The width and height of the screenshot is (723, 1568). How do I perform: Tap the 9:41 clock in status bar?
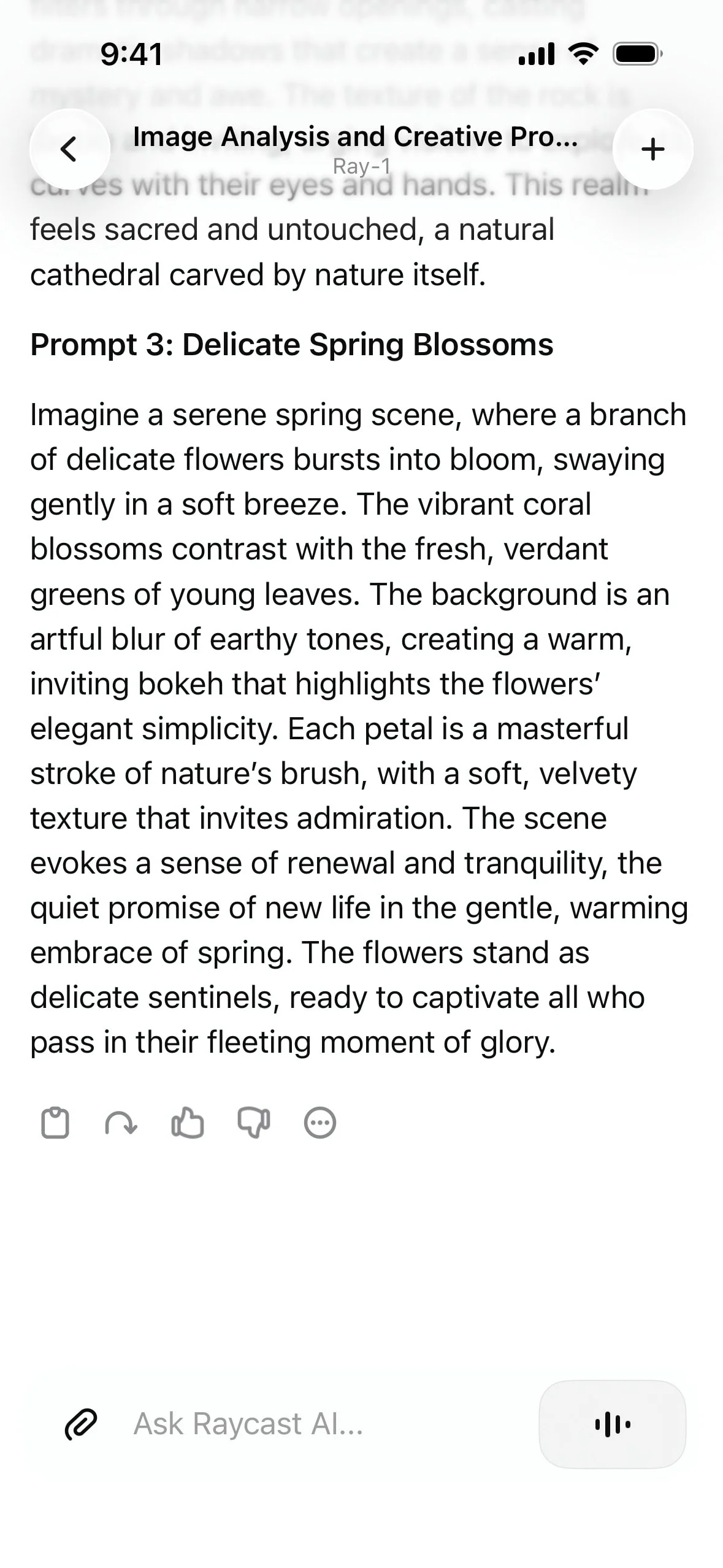point(132,54)
